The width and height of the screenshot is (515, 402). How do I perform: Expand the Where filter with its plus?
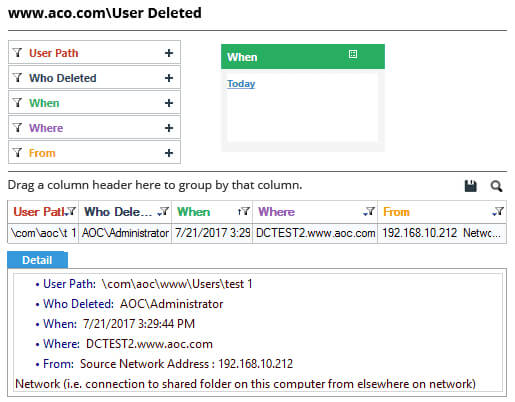[169, 128]
